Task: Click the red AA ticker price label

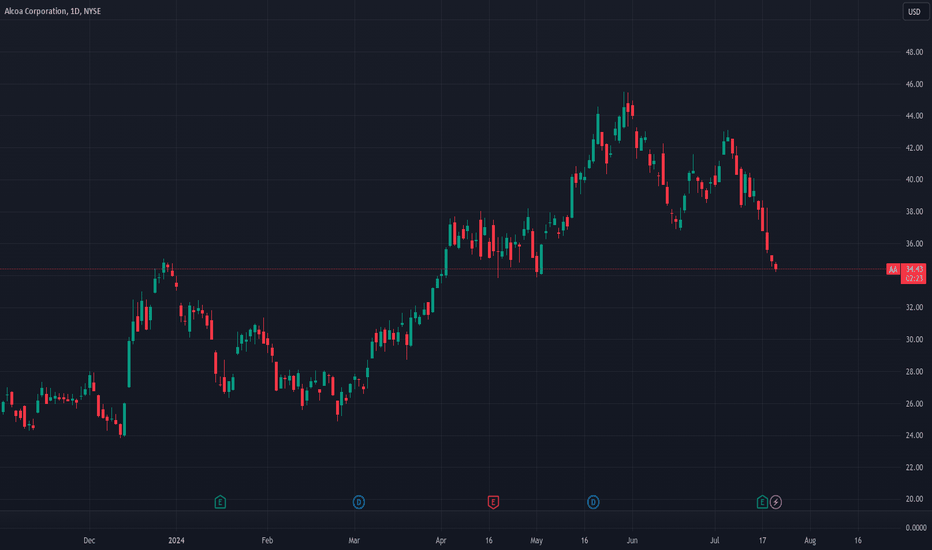Action: (x=893, y=269)
